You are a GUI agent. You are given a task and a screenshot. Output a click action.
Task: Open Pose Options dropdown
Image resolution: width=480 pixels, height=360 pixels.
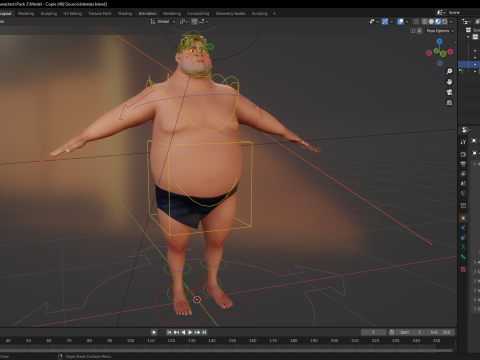pos(440,31)
